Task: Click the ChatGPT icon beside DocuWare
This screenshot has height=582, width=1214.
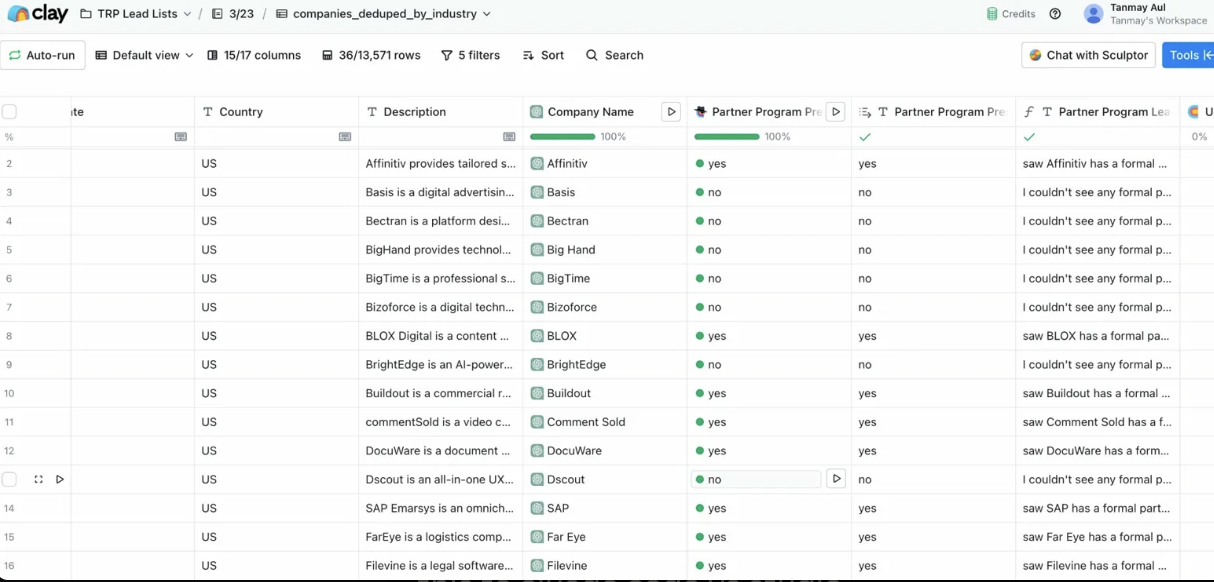Action: coord(537,451)
